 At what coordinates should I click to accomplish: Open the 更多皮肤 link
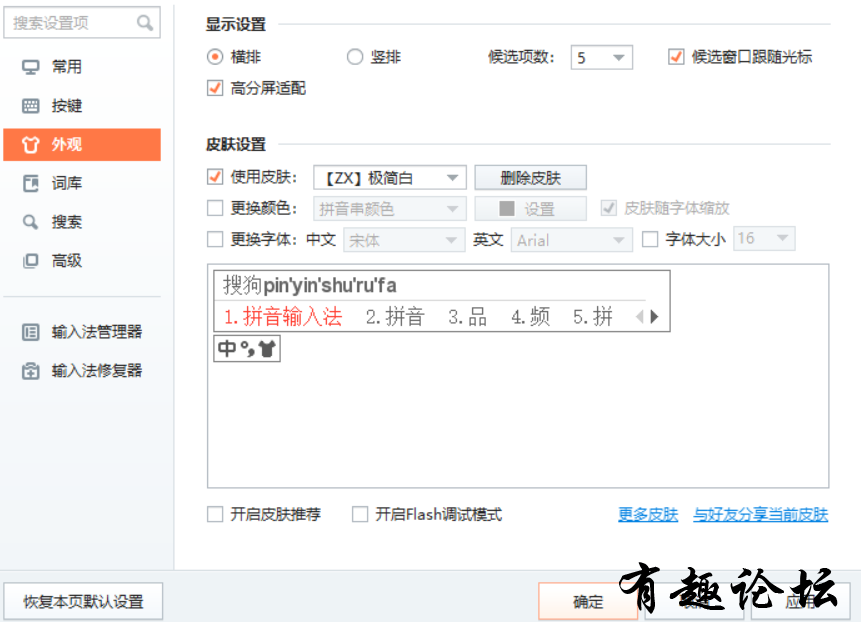click(648, 514)
